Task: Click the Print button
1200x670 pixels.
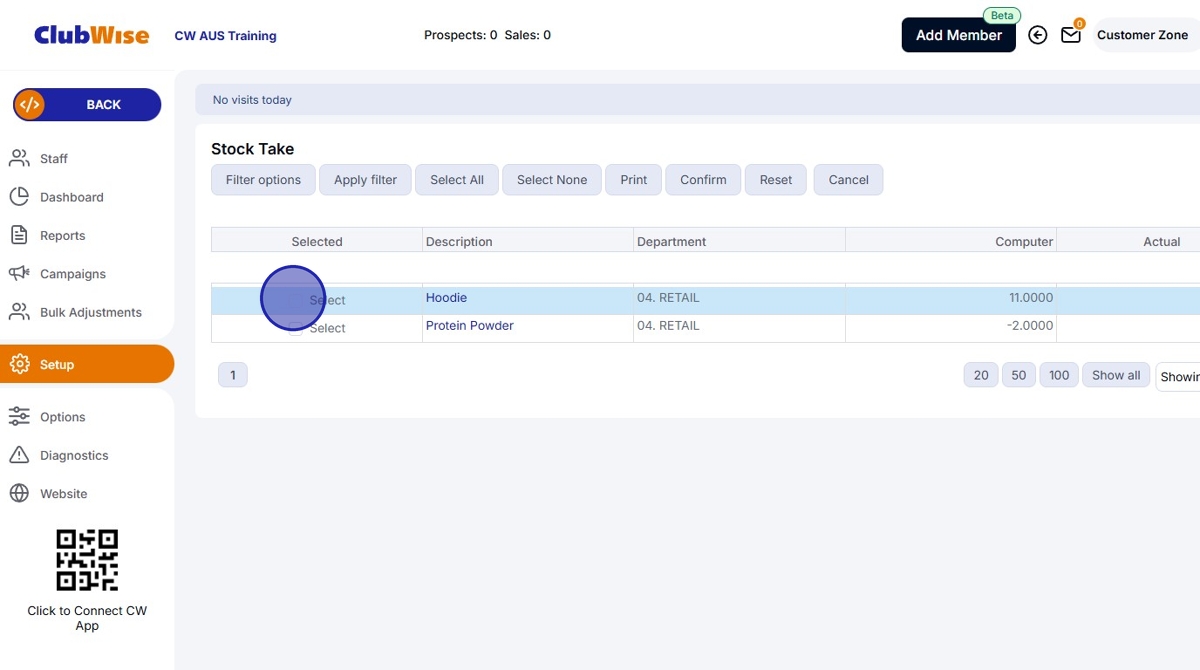Action: (x=634, y=180)
